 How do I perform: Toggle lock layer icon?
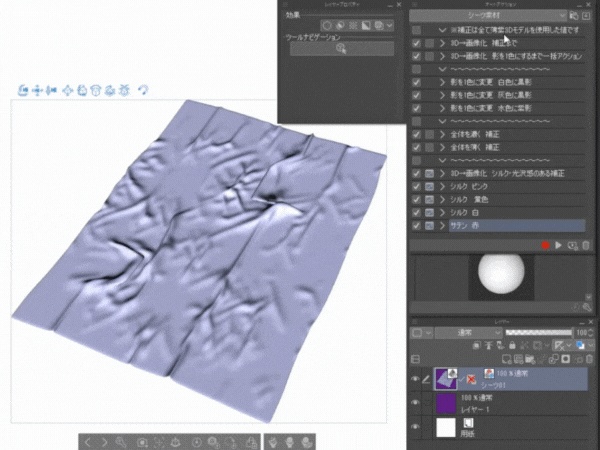[512, 346]
